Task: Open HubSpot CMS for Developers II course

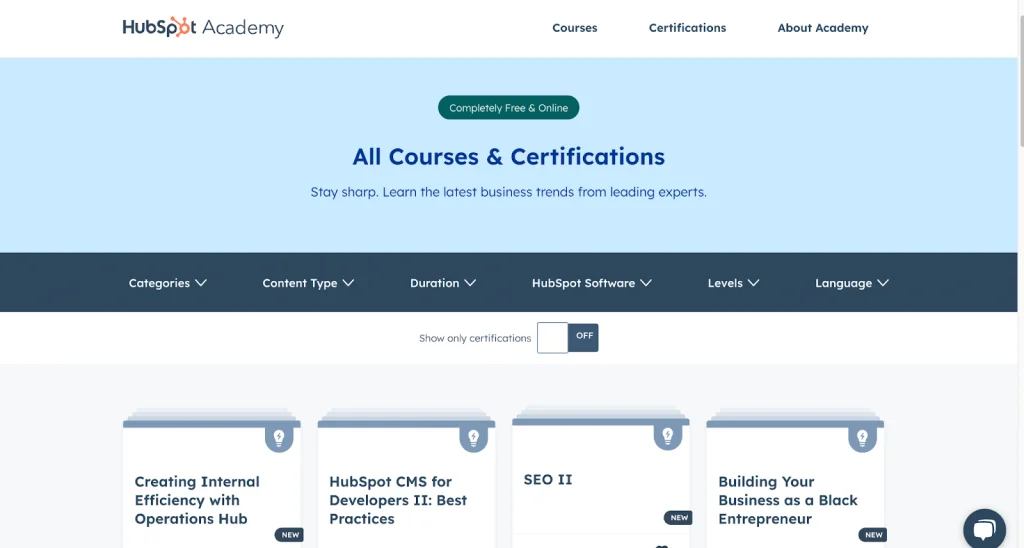Action: coord(398,500)
